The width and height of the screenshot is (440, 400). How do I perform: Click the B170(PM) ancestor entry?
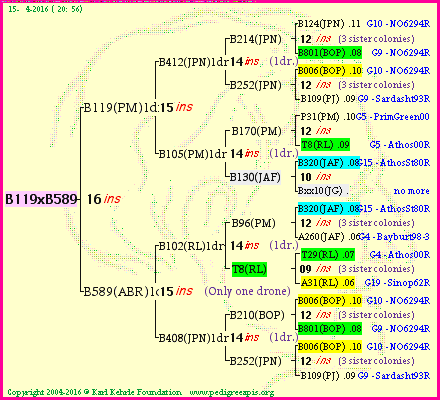[256, 131]
